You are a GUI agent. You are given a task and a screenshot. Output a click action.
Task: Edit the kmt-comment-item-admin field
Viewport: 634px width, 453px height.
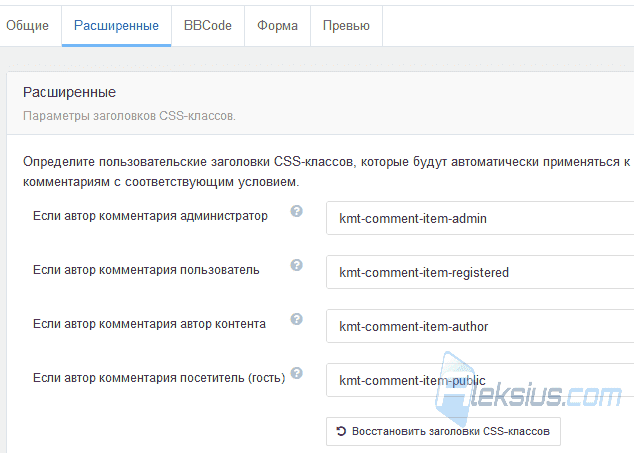(480, 218)
